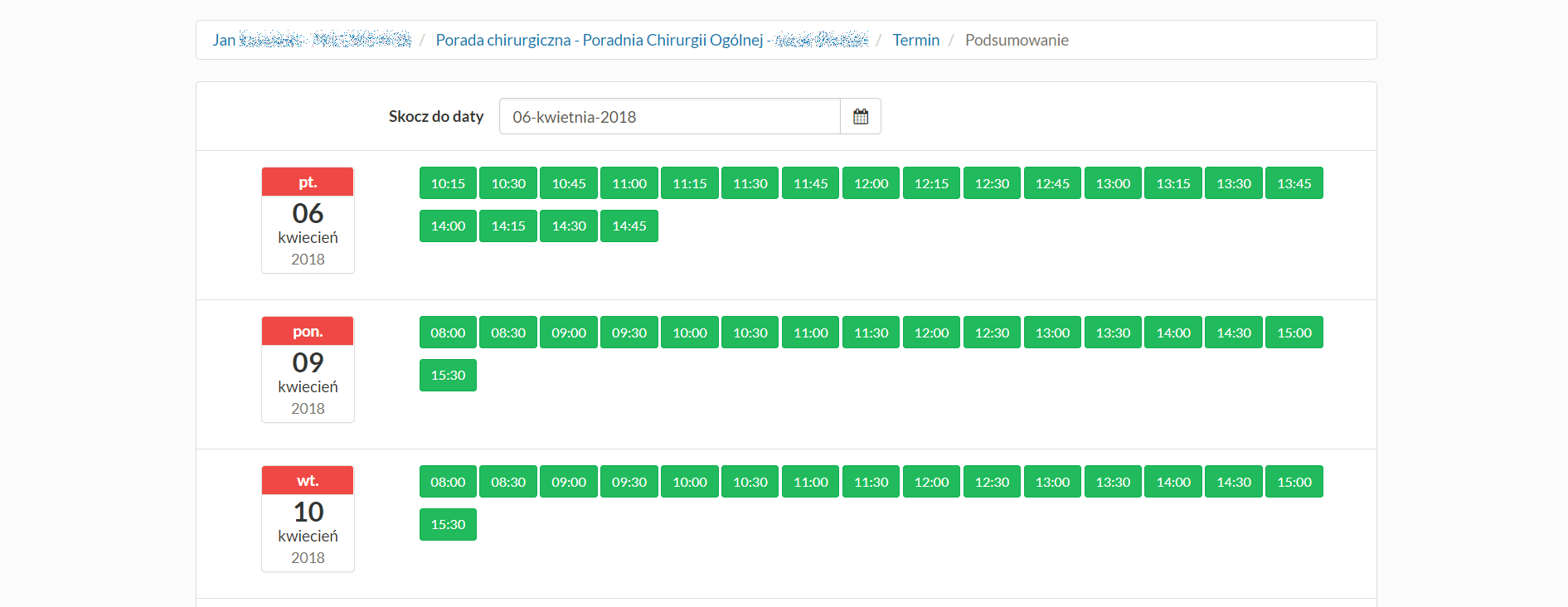Choose 11:00 appointment on Tuesday 10

click(x=810, y=482)
